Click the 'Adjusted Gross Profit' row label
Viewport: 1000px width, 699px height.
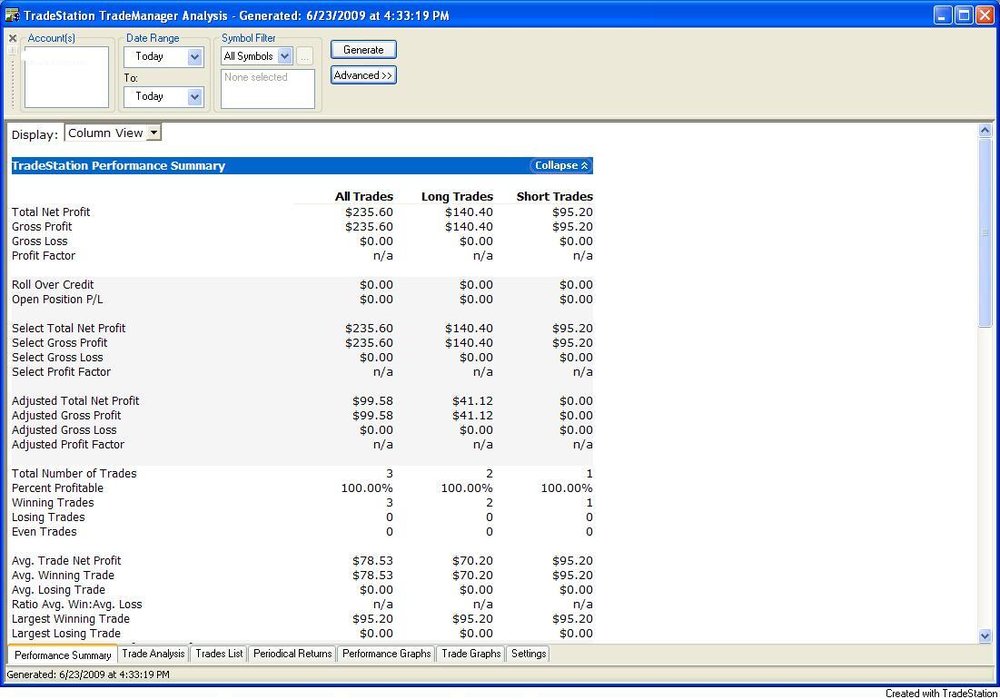[66, 416]
